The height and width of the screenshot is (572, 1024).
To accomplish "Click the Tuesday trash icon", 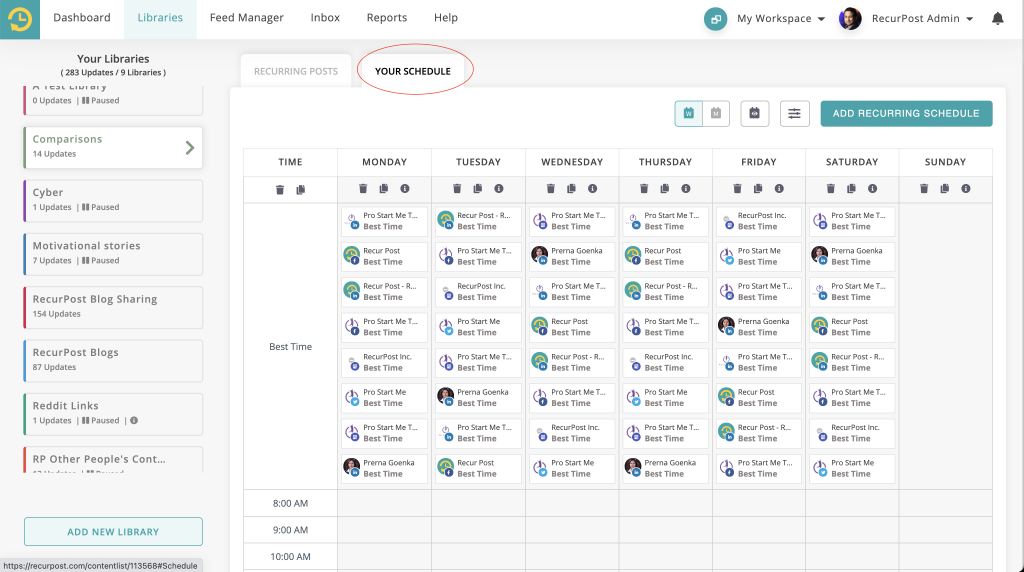I will click(457, 189).
